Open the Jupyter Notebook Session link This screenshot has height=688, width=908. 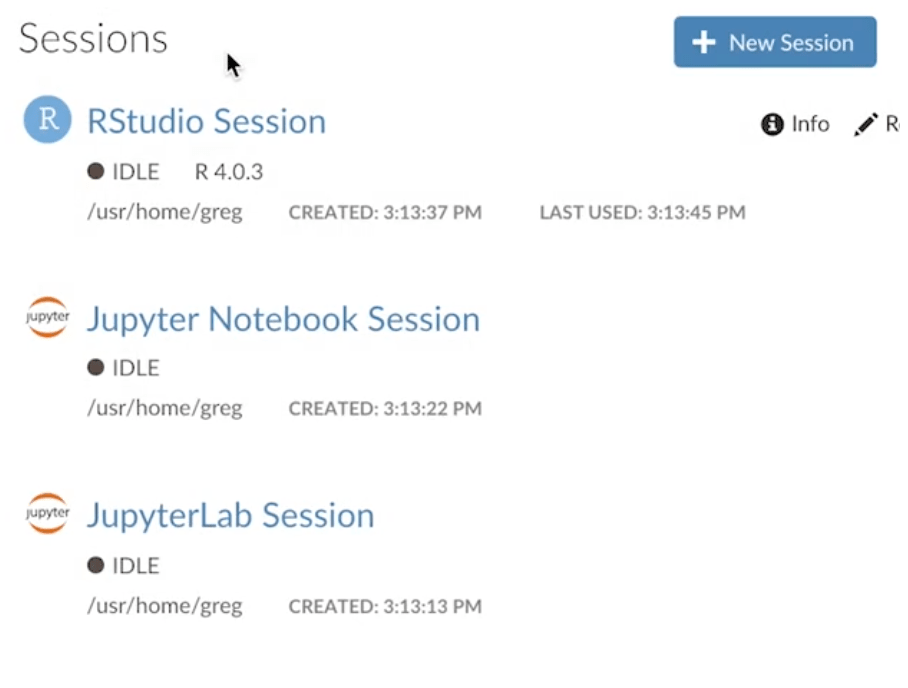[283, 319]
